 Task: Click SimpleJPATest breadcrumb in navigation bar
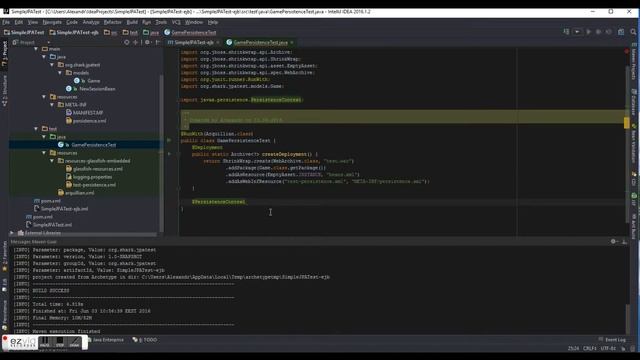(x=24, y=32)
